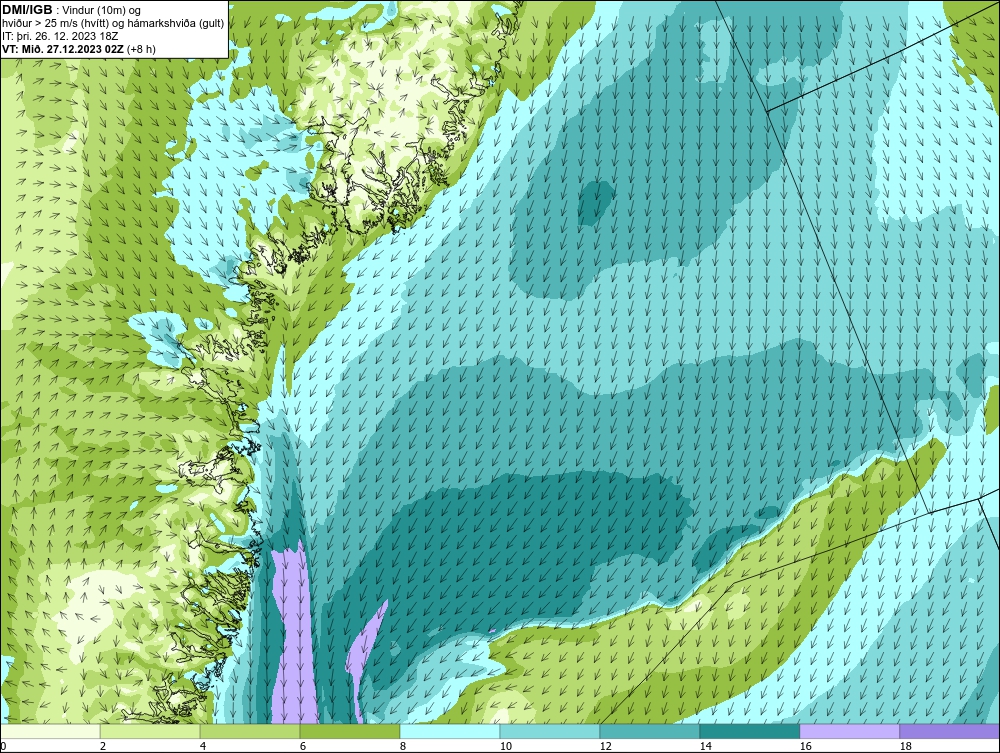The height and width of the screenshot is (753, 1000).
Task: Click the 4-6 m/s green legend swatch
Action: click(x=250, y=731)
